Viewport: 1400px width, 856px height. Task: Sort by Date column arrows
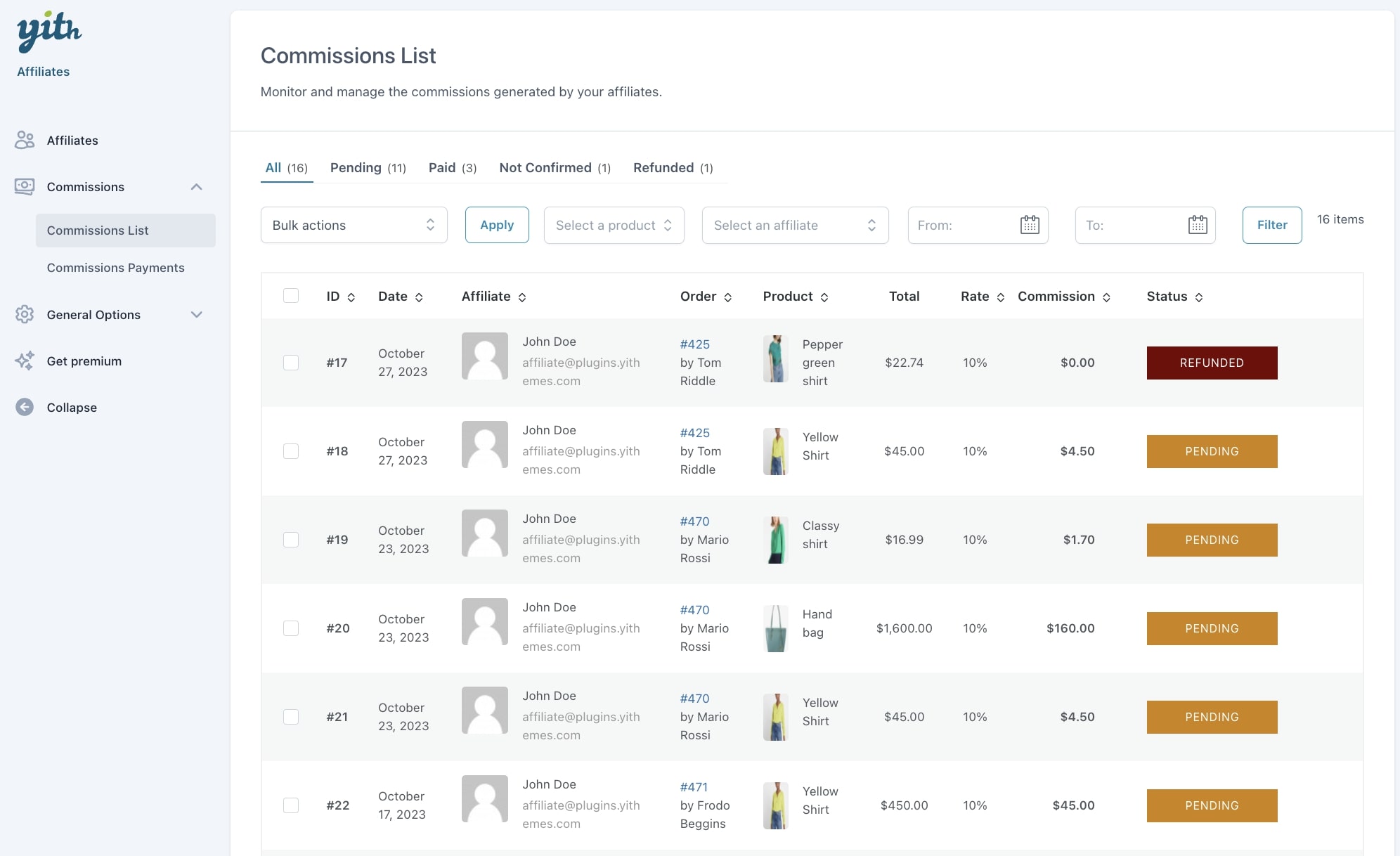click(419, 297)
